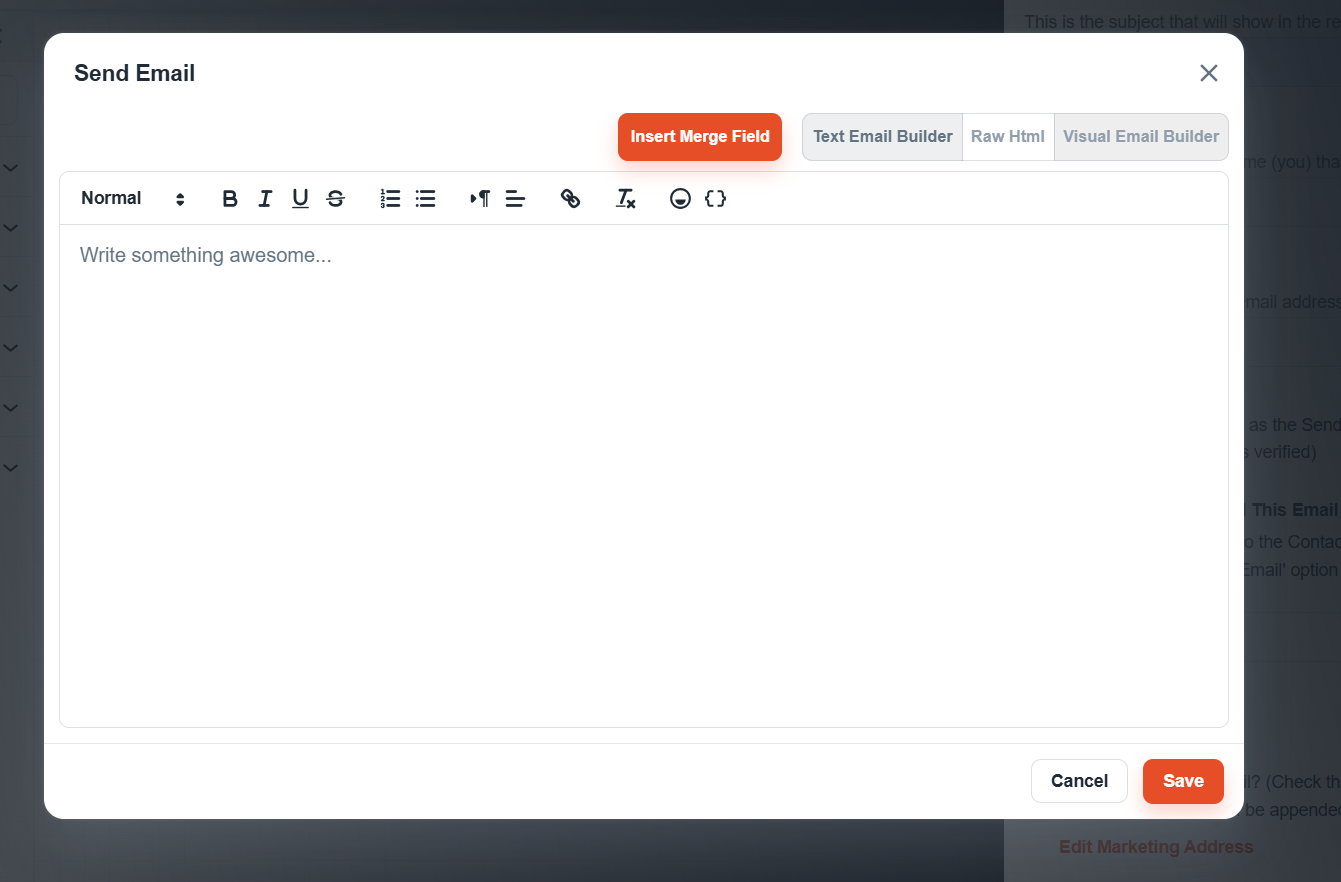Screen dimensions: 1341x882
Task: Save the email content
Action: pyautogui.click(x=1183, y=781)
